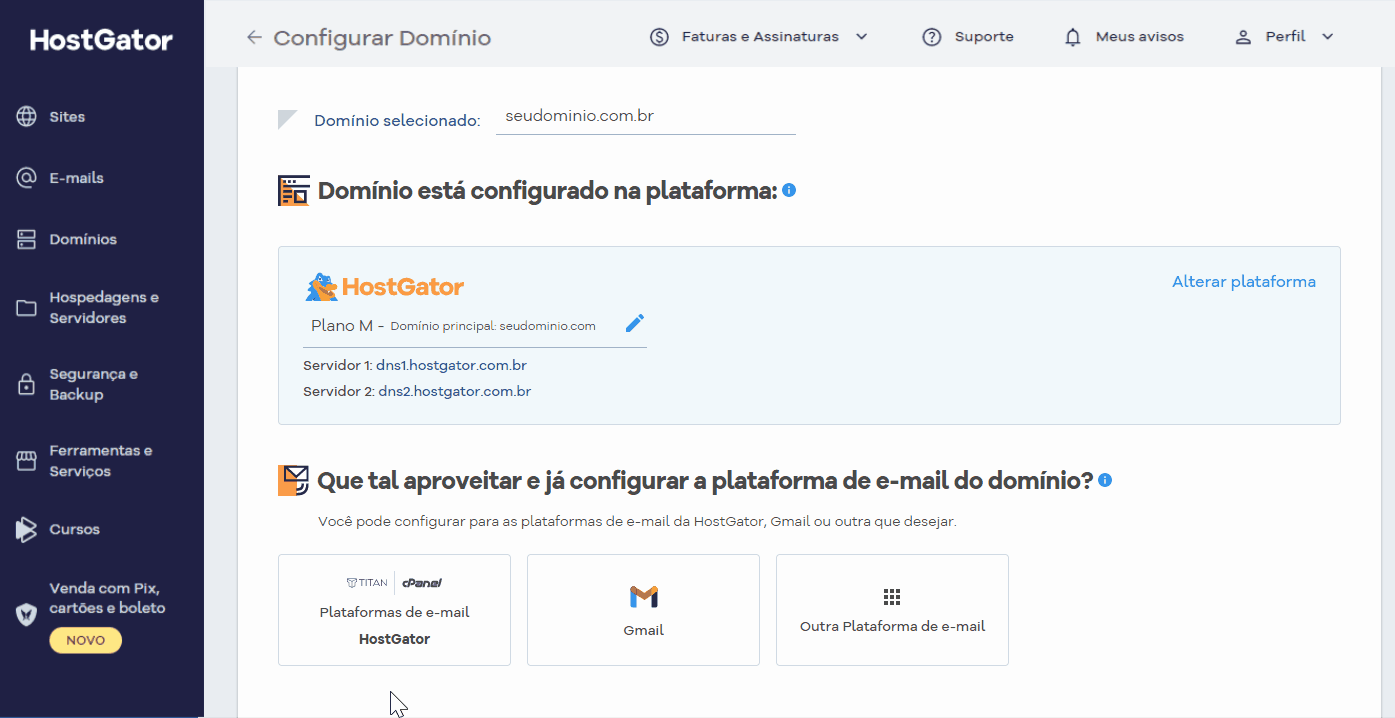Click the Titan cPanel logos
Image resolution: width=1395 pixels, height=718 pixels.
click(x=394, y=583)
